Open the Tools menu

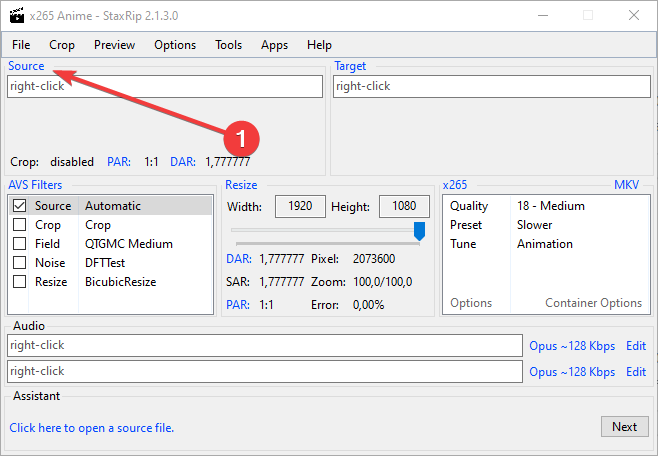click(228, 45)
